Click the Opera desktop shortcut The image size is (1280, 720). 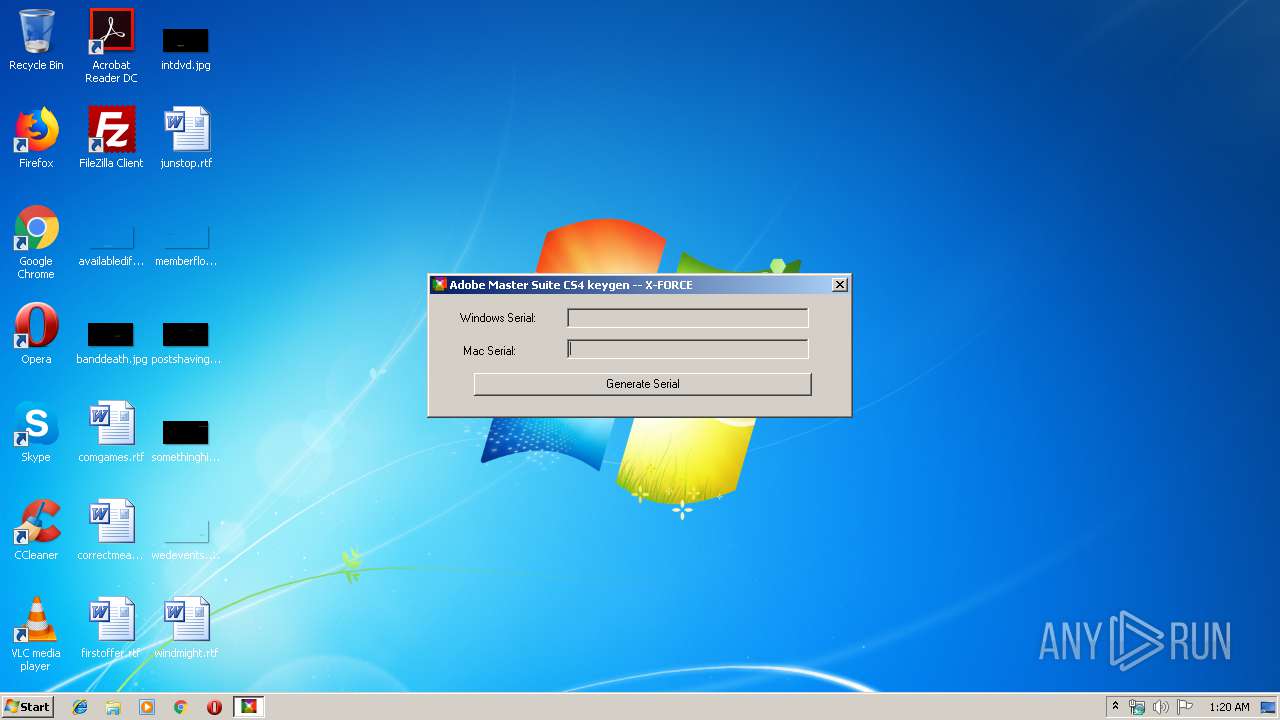pos(36,334)
